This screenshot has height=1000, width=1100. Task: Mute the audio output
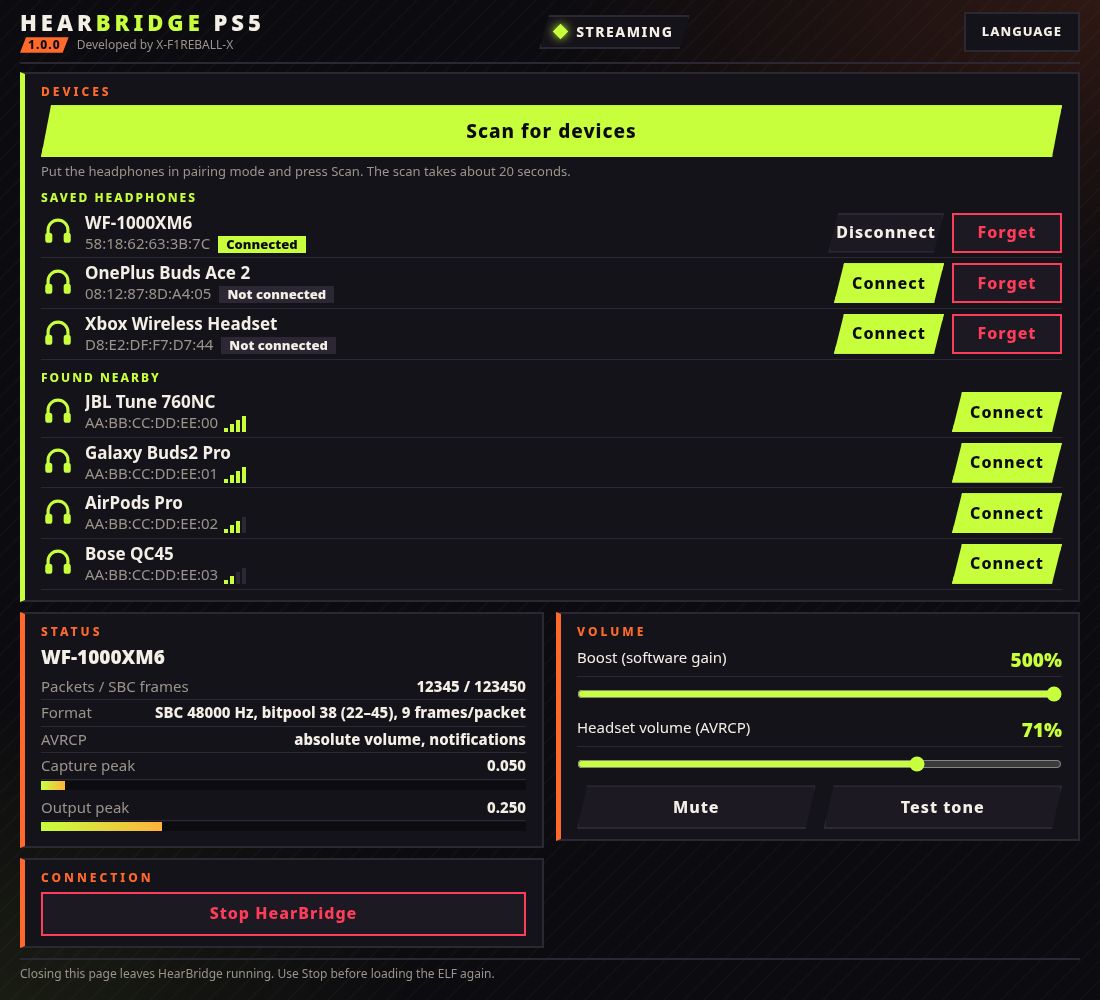click(x=696, y=807)
